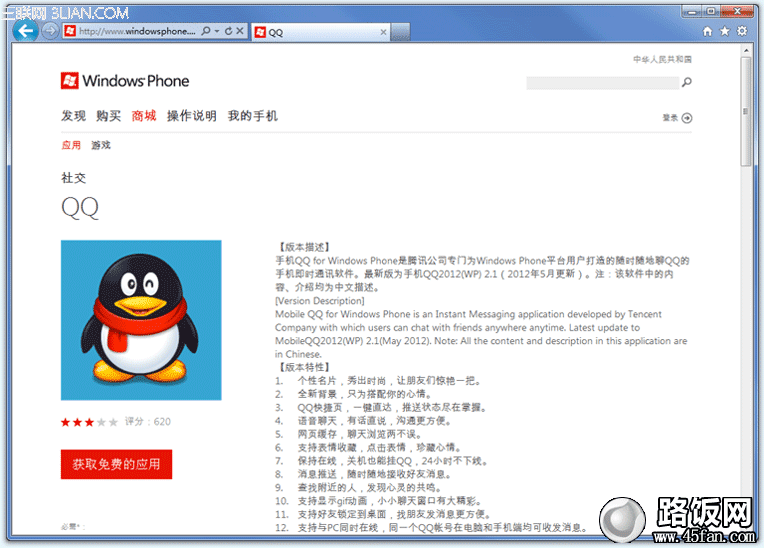
Task: Click the 评分：620 rating count text
Action: click(148, 422)
